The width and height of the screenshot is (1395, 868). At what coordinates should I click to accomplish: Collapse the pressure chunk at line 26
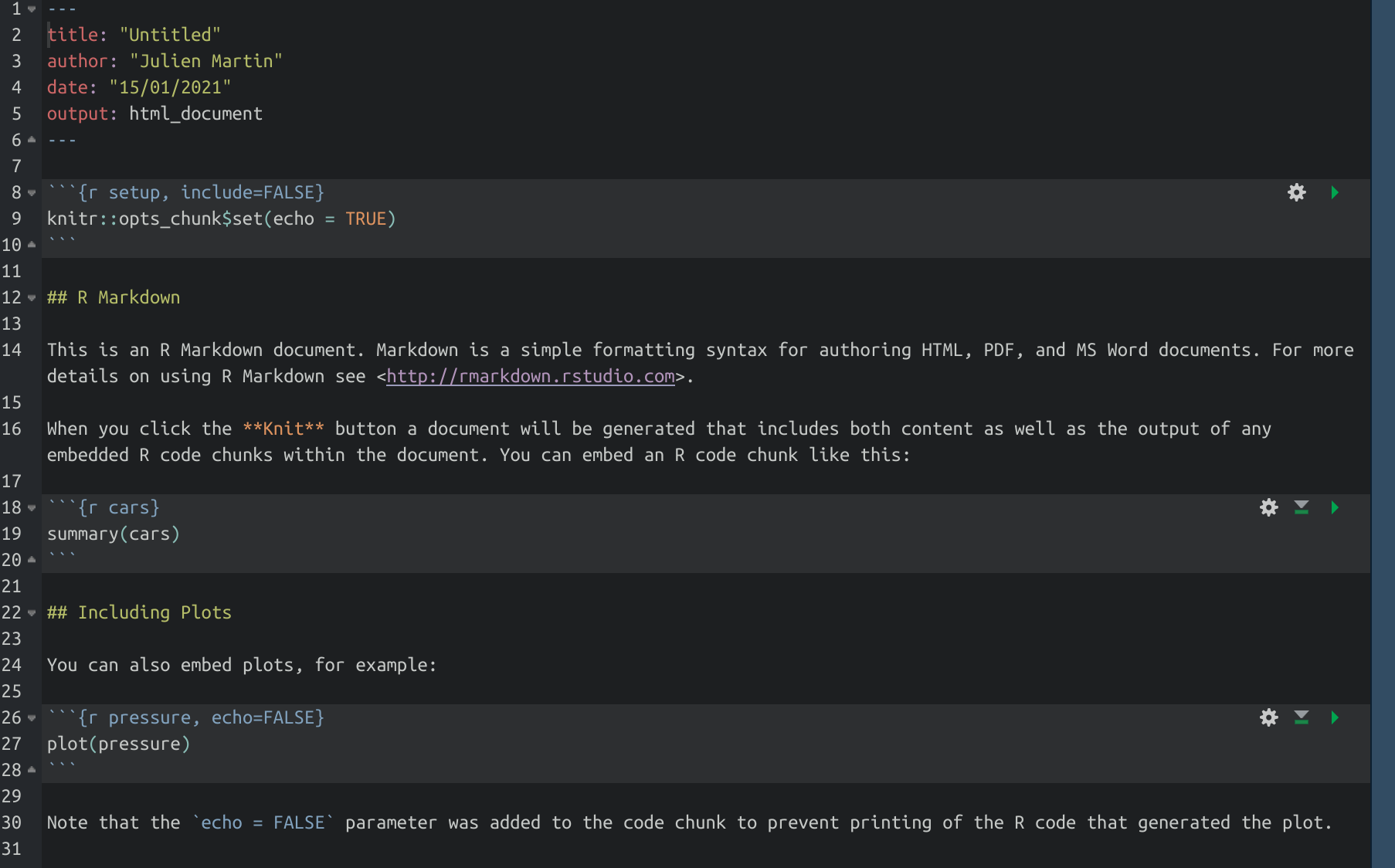(x=32, y=718)
